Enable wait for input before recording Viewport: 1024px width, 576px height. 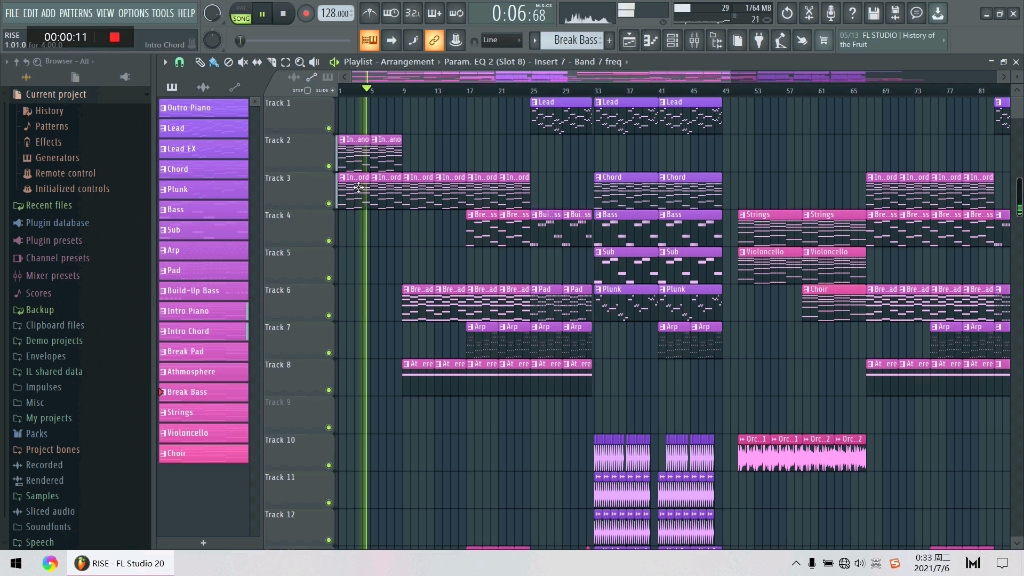pyautogui.click(x=391, y=13)
